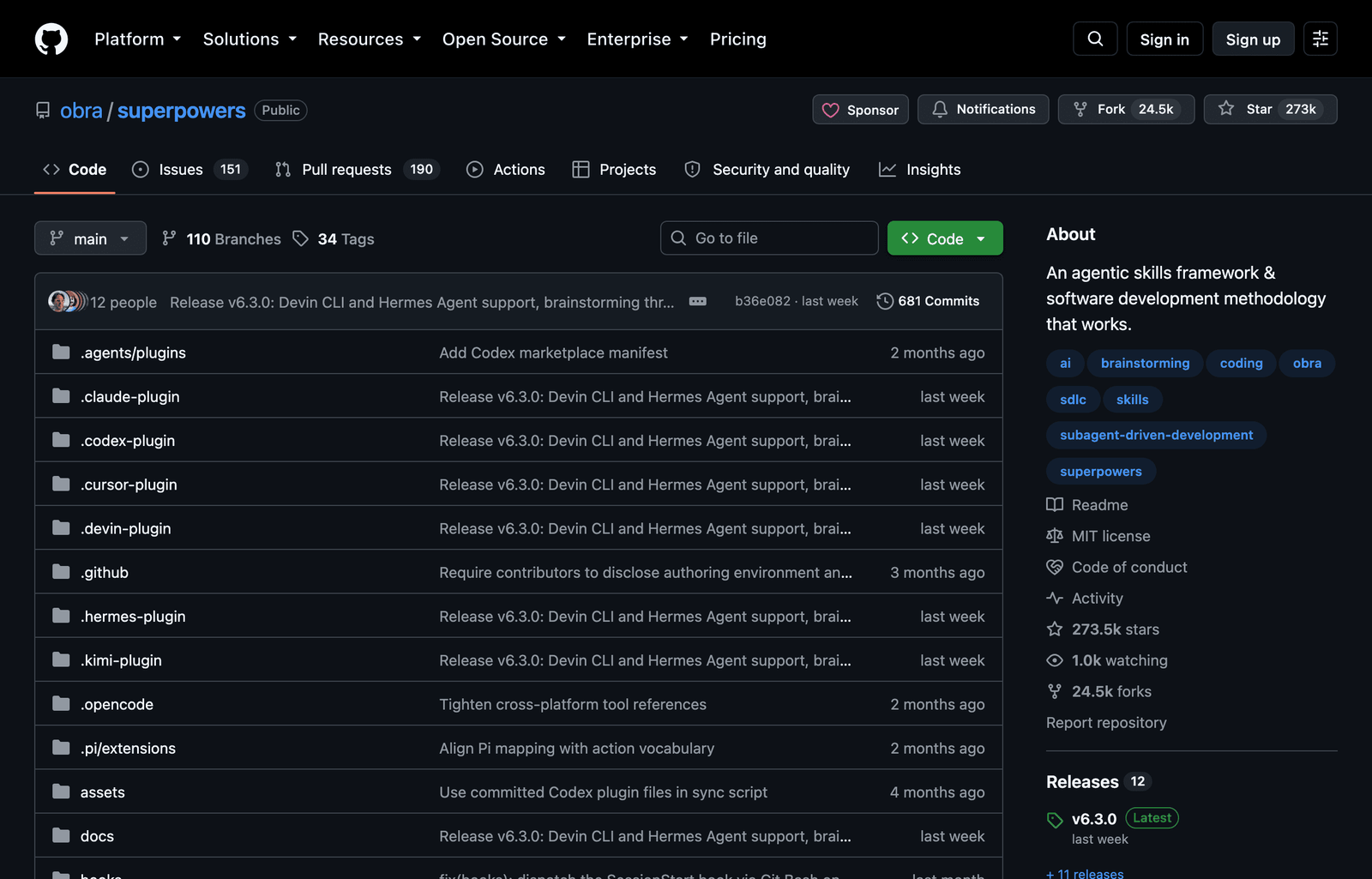This screenshot has width=1372, height=879.
Task: Fork the repository via Fork button
Action: [x=1126, y=110]
